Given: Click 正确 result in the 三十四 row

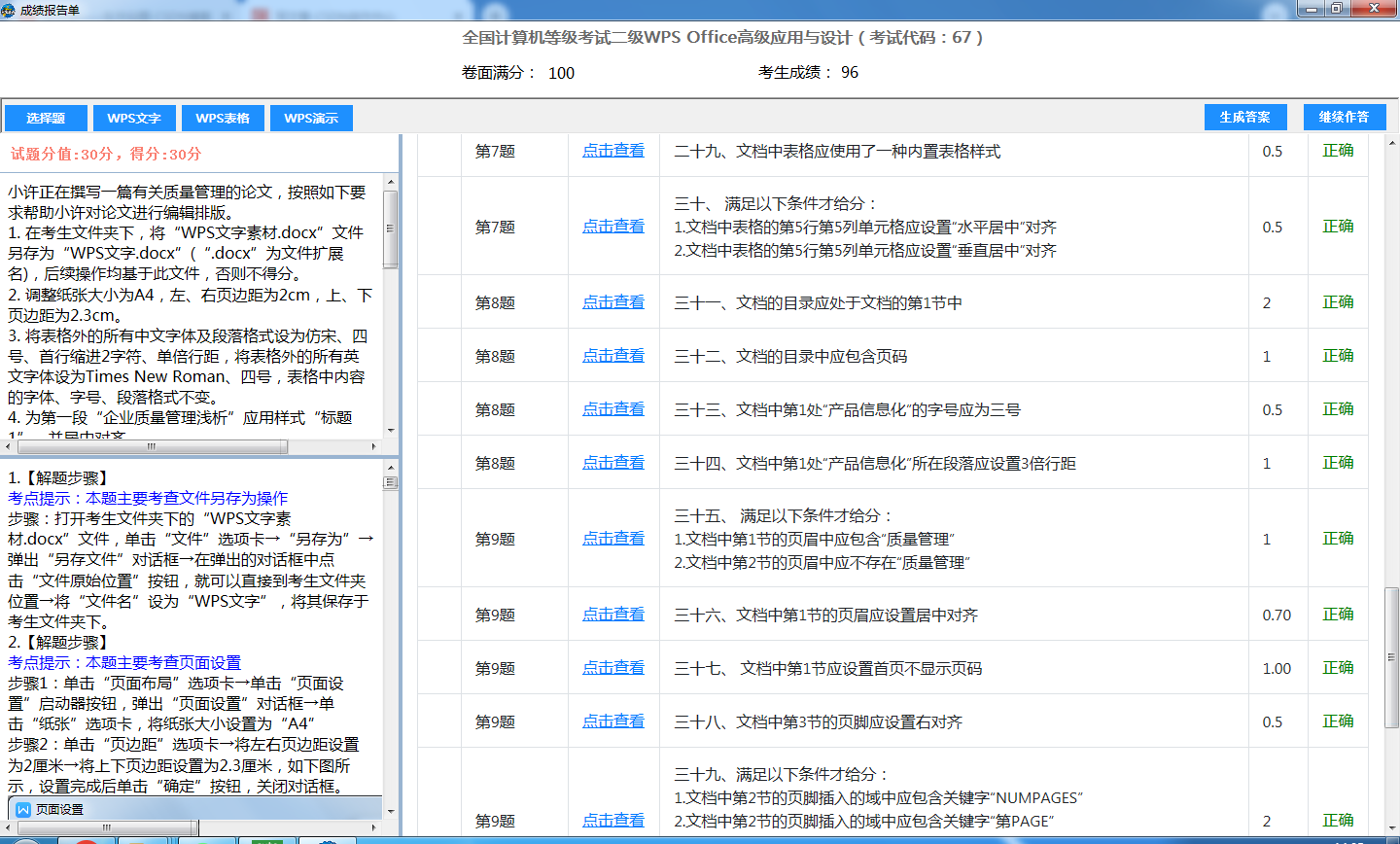Looking at the screenshot, I should pos(1338,463).
